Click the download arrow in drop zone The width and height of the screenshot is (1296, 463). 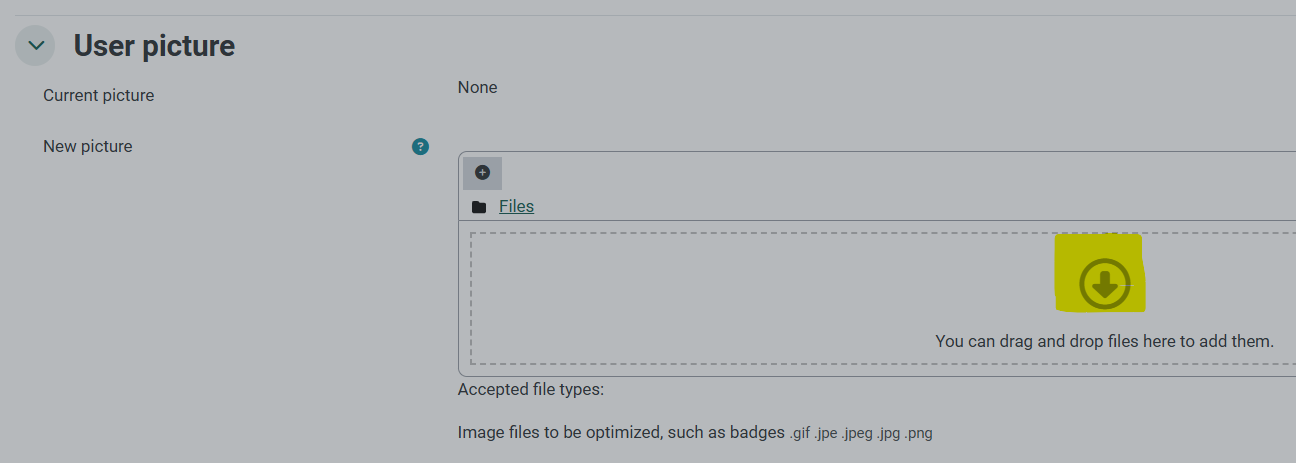pos(1104,284)
